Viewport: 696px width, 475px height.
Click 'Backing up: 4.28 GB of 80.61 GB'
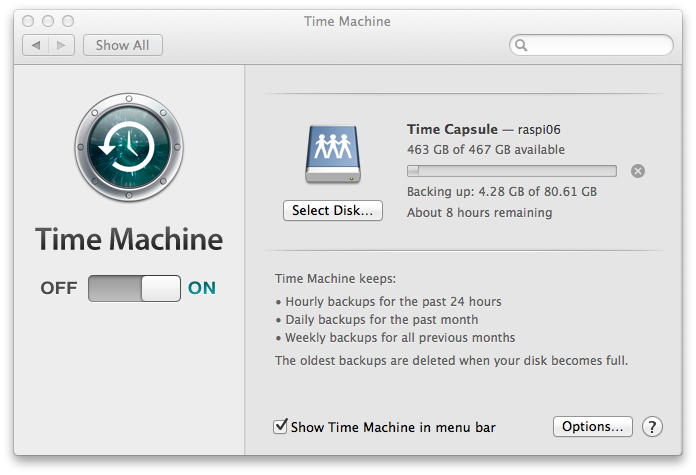[502, 192]
